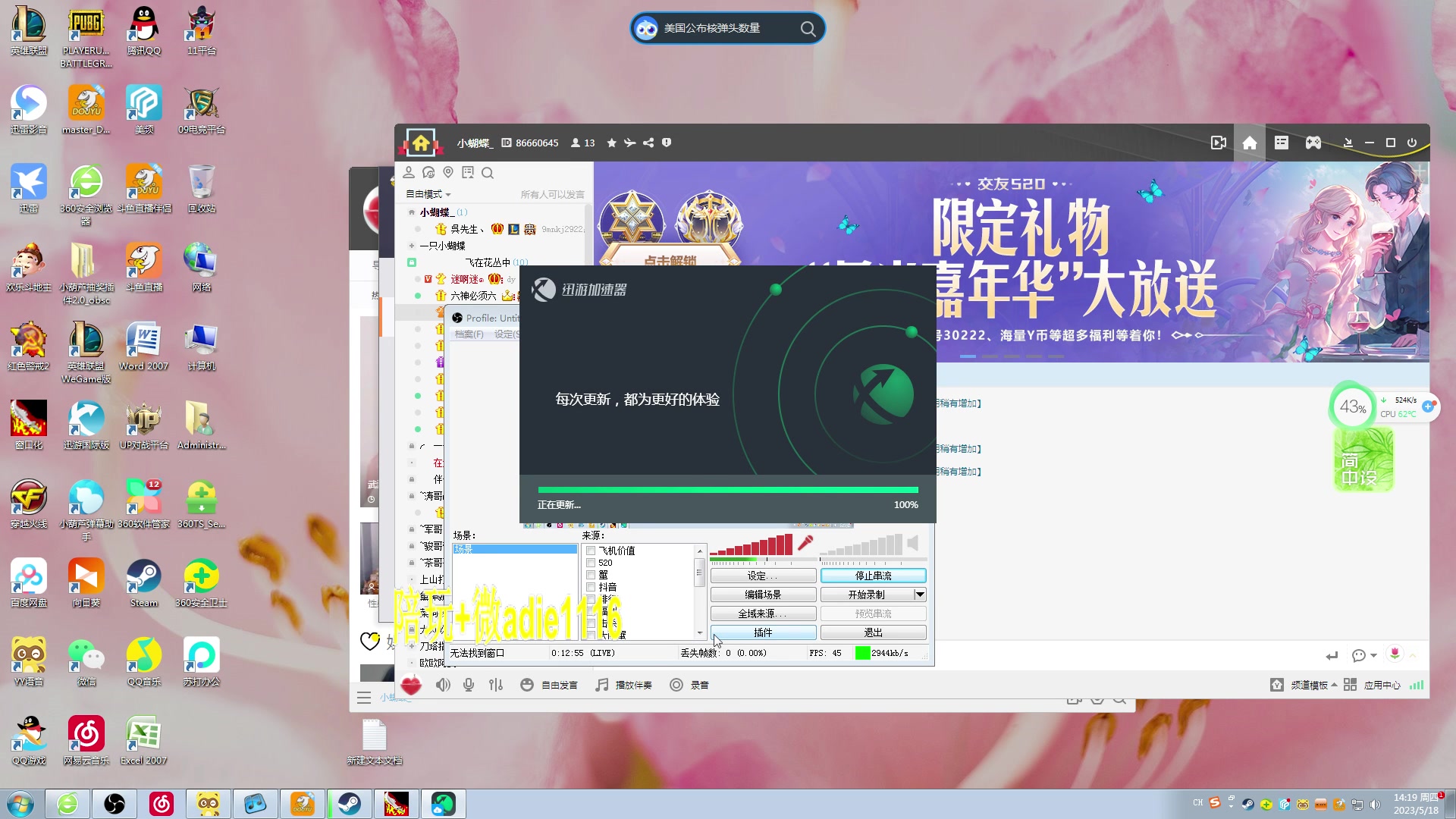Expand the 一只小蝴蝶 channel node
The width and height of the screenshot is (1456, 819).
pos(412,246)
